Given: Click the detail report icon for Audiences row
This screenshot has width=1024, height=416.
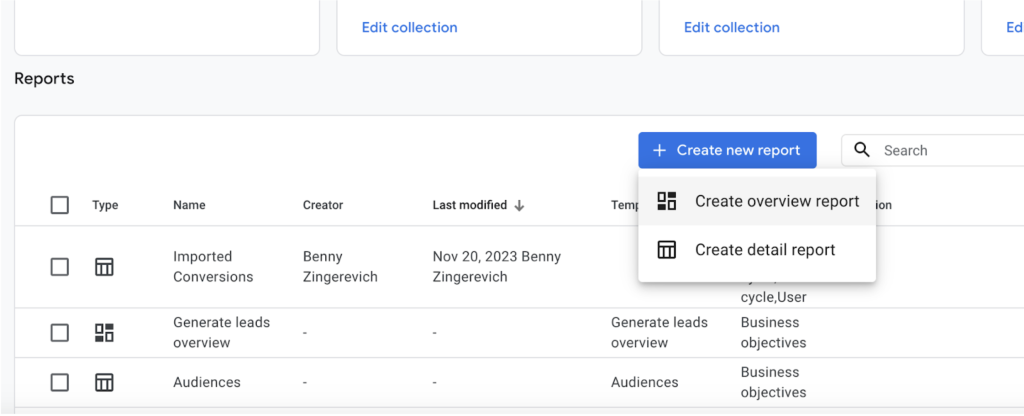Looking at the screenshot, I should [x=104, y=382].
